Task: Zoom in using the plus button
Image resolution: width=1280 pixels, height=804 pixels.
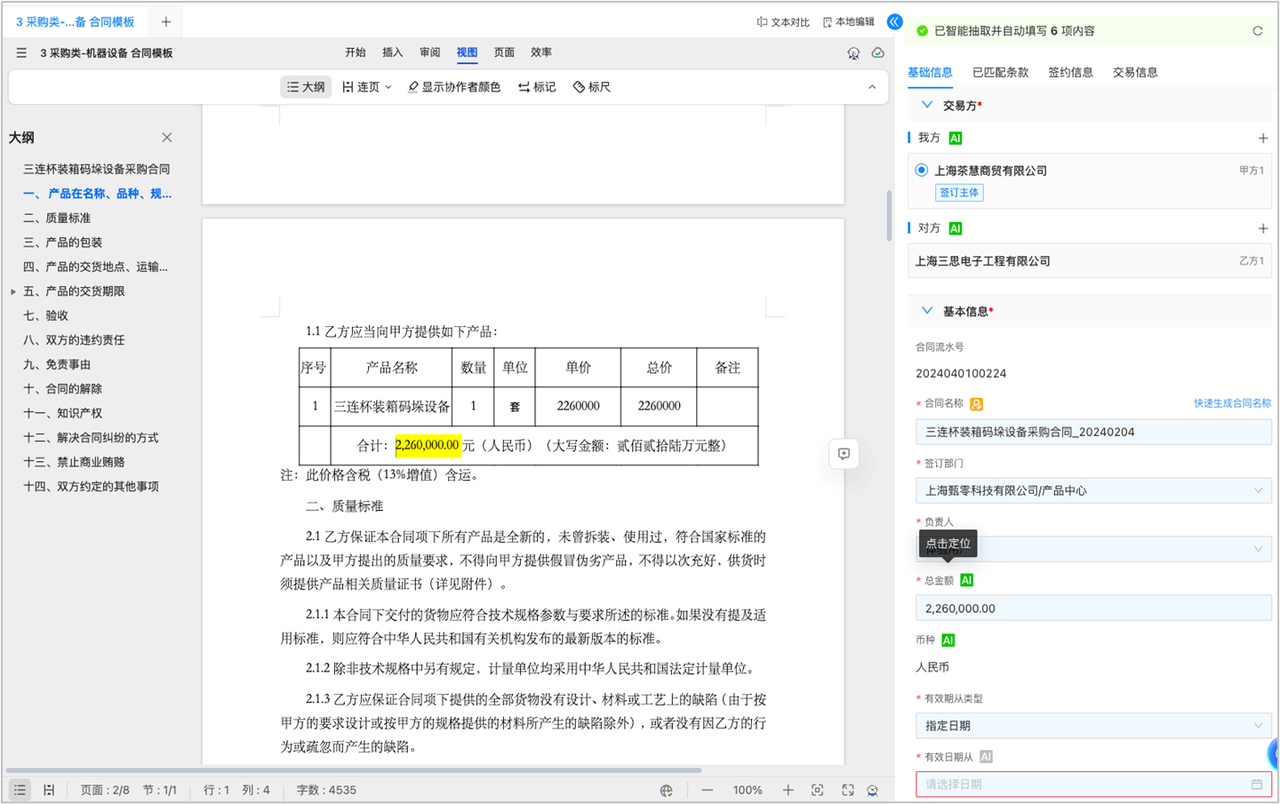Action: (x=788, y=790)
